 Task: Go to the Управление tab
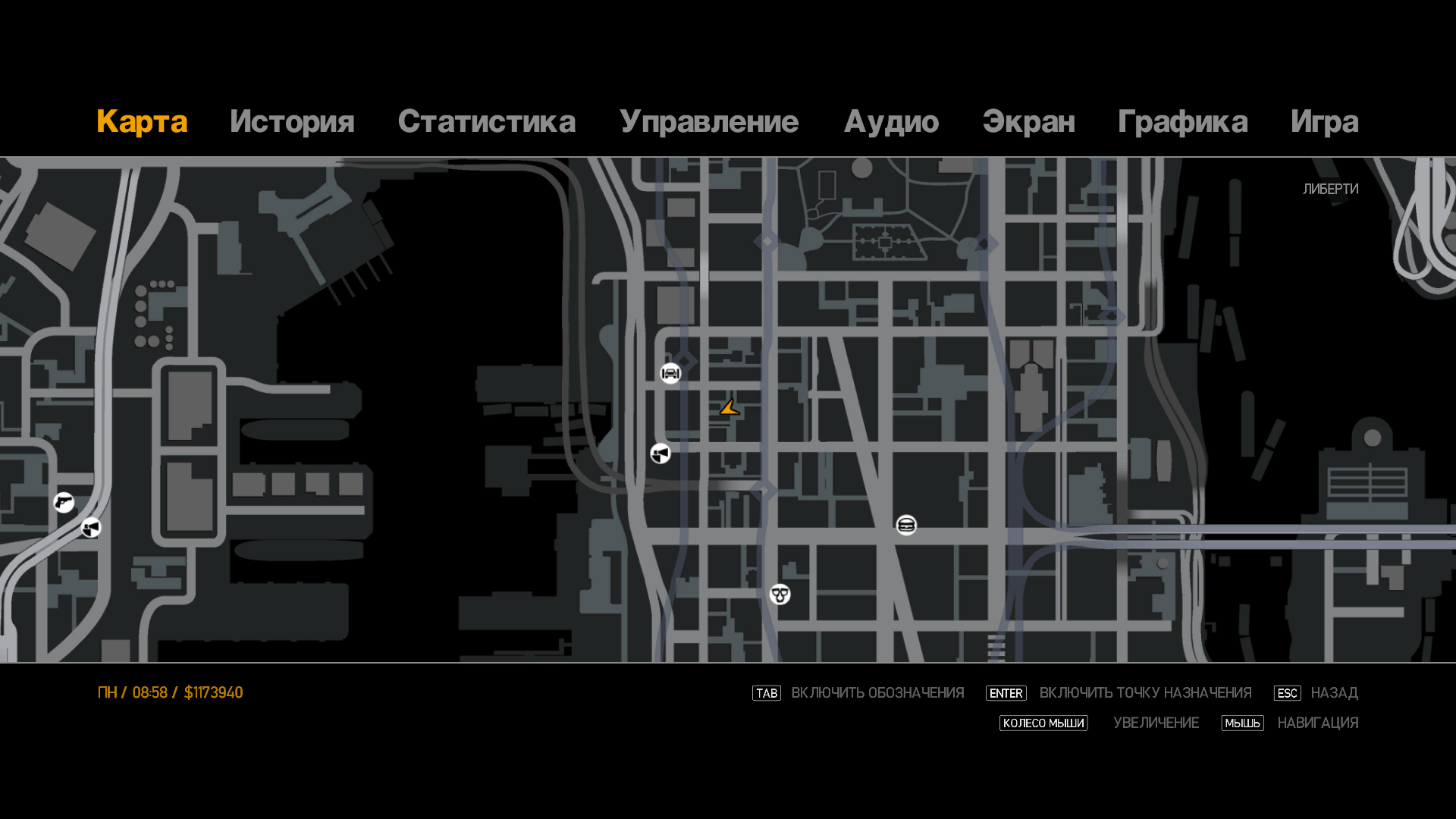709,121
